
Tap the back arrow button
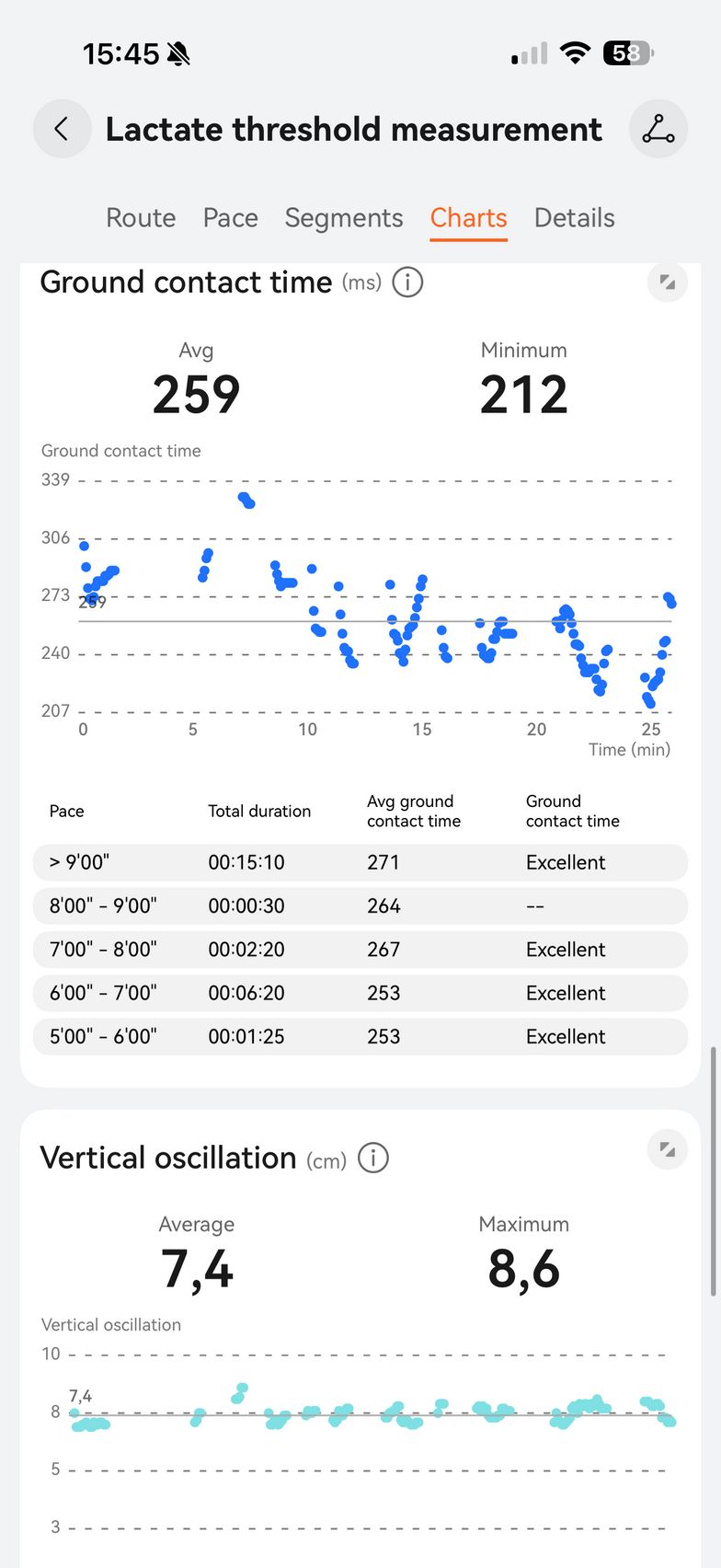pos(62,129)
